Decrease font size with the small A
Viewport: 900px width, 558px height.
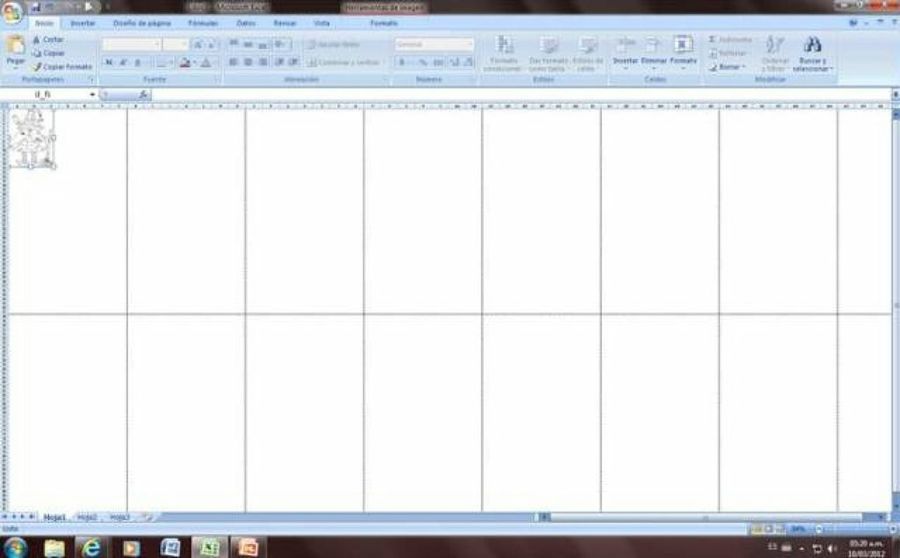212,44
